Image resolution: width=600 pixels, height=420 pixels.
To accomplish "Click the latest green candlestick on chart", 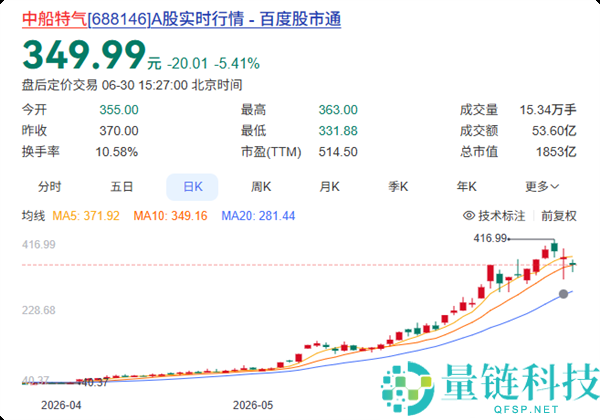I will tap(573, 265).
